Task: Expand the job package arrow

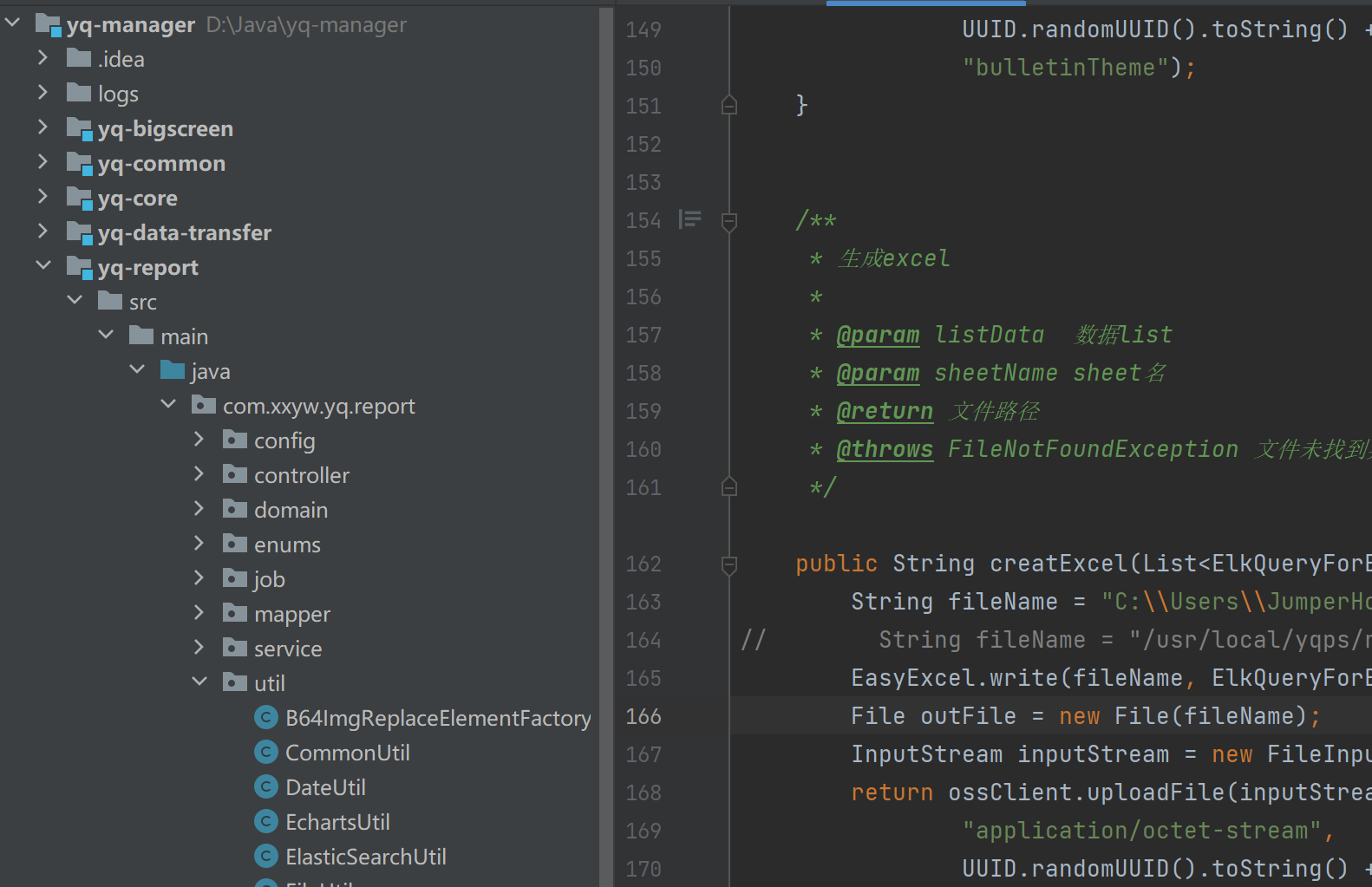Action: tap(199, 578)
